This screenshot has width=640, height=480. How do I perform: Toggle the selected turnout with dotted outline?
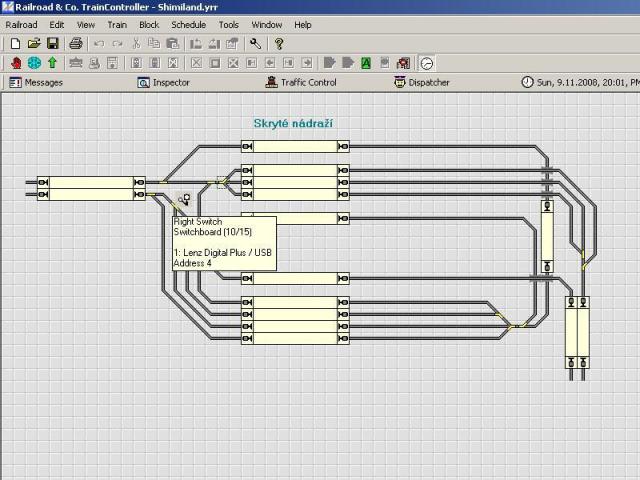coord(222,182)
